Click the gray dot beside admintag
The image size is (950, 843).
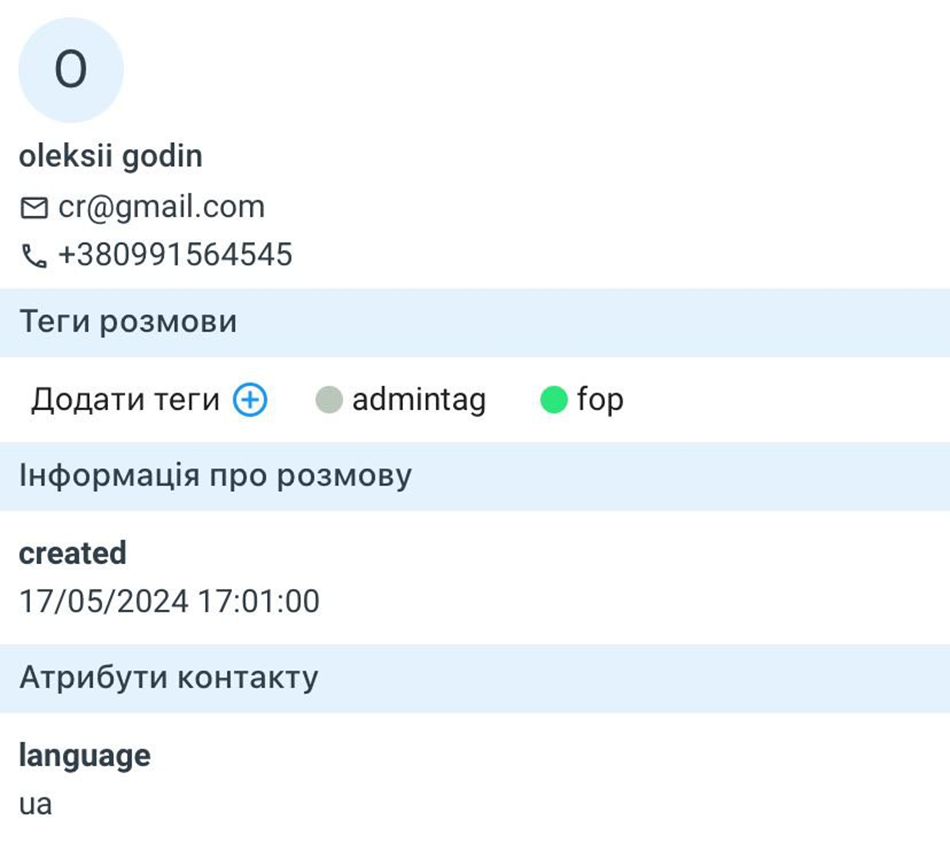coord(329,401)
